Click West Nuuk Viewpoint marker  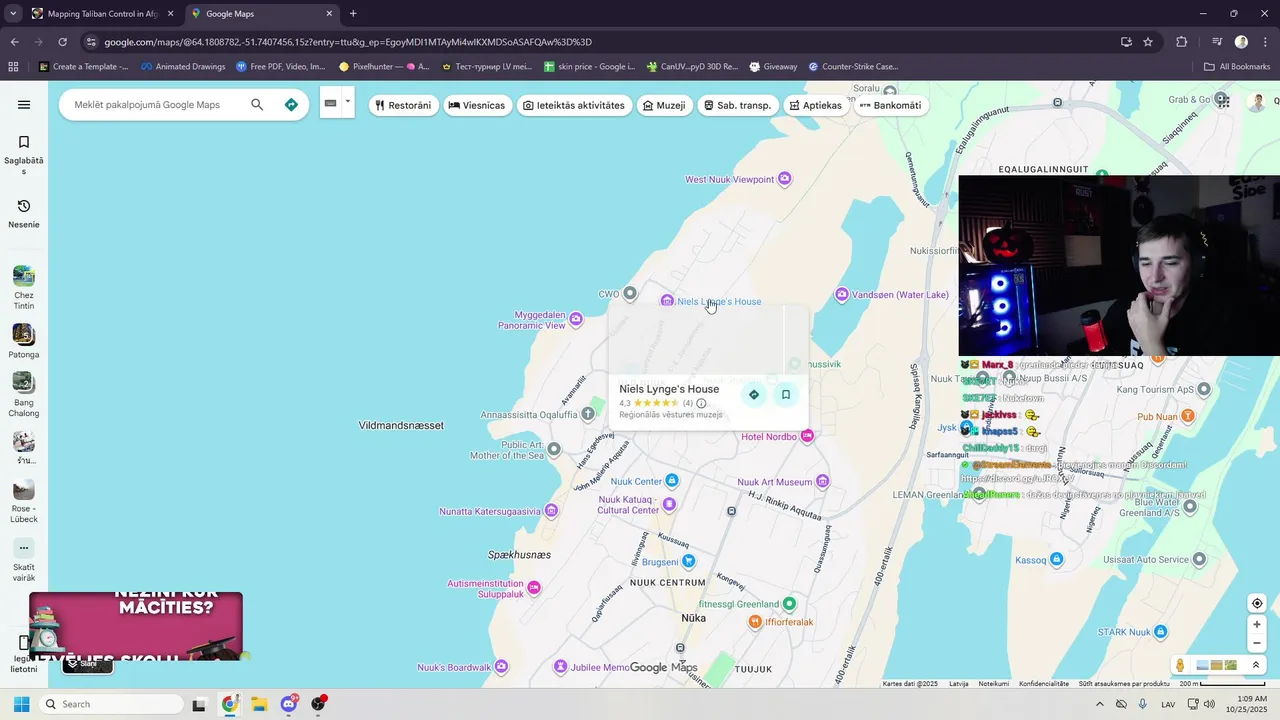point(785,179)
